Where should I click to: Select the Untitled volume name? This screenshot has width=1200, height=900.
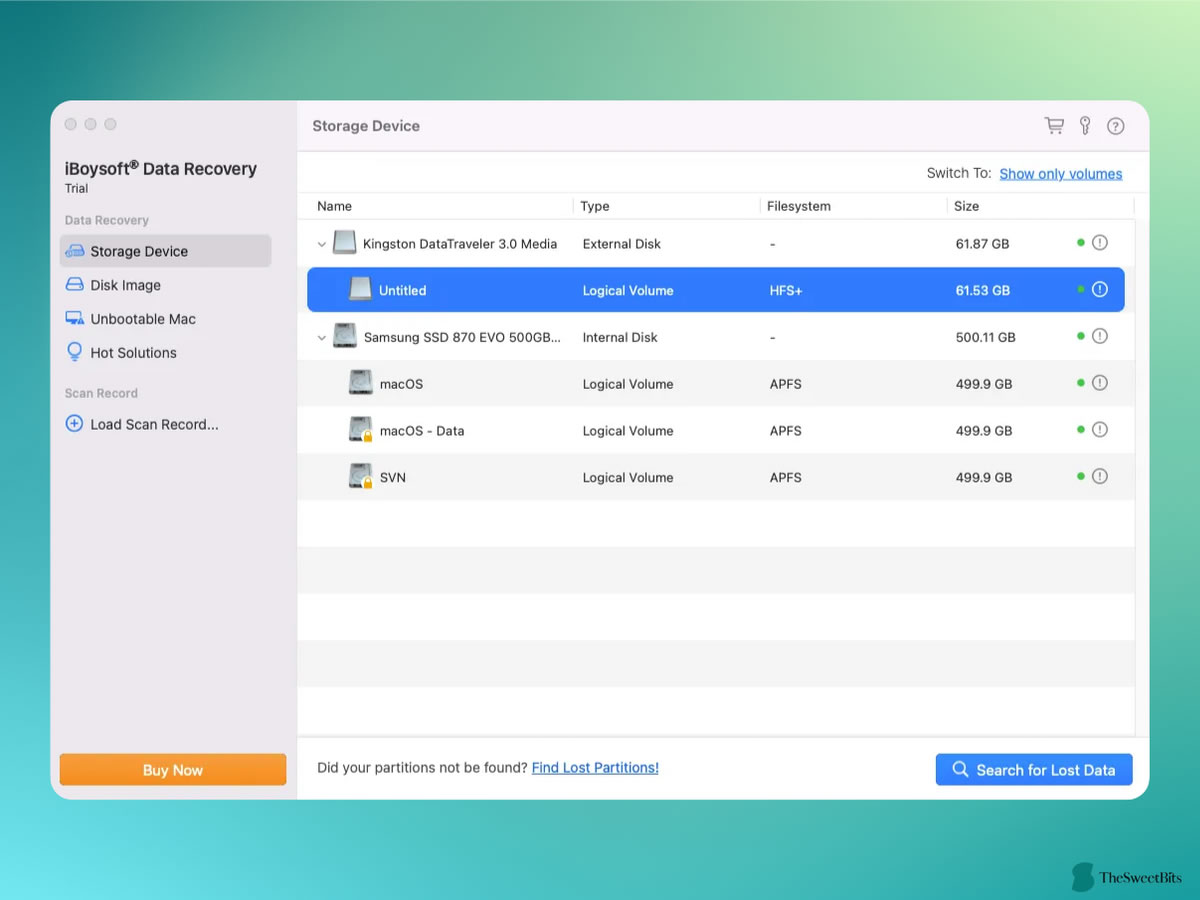point(403,290)
